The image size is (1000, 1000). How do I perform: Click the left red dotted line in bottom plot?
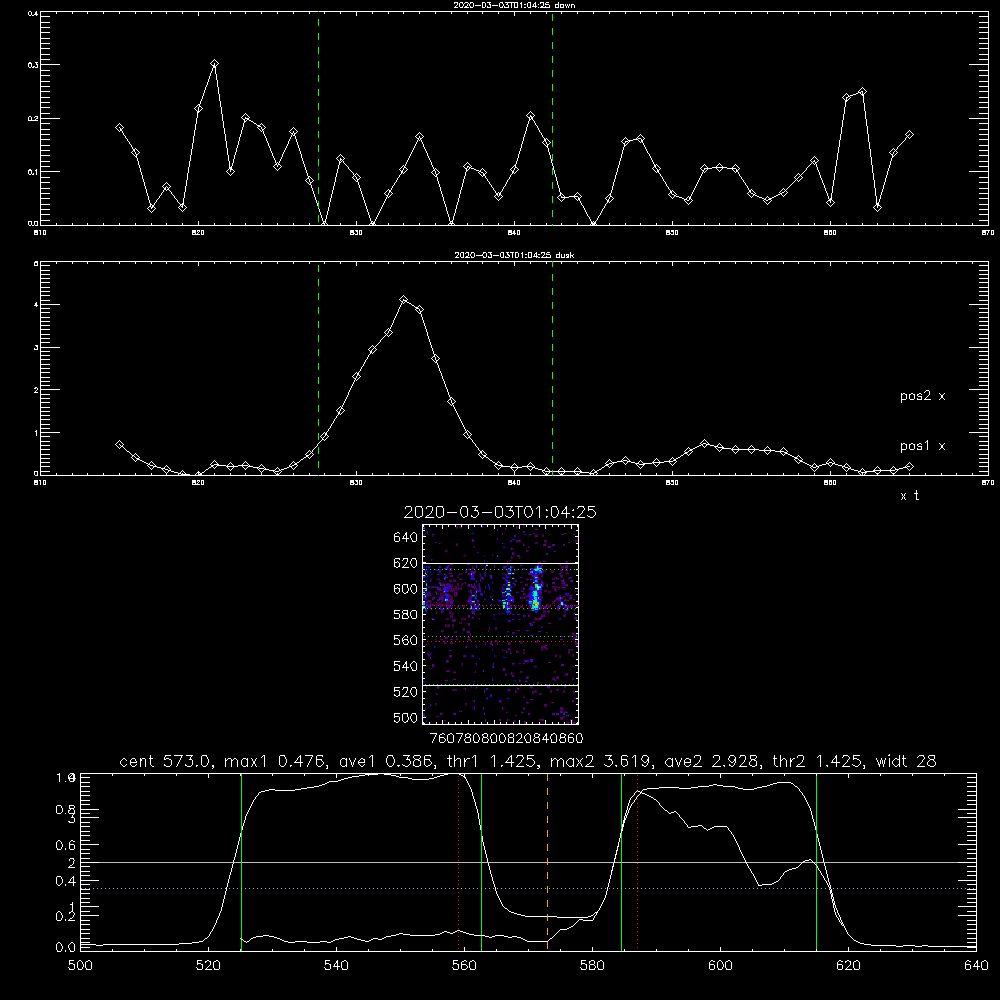pyautogui.click(x=459, y=862)
